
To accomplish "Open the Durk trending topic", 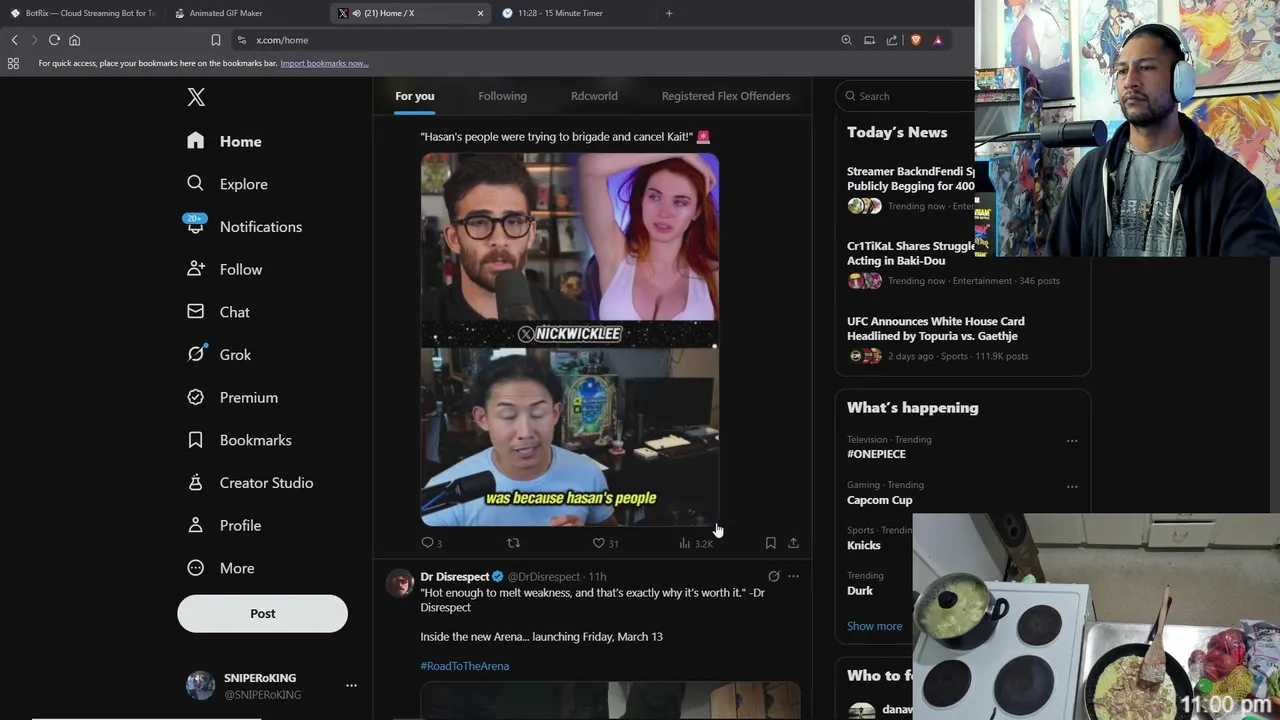I will click(860, 590).
